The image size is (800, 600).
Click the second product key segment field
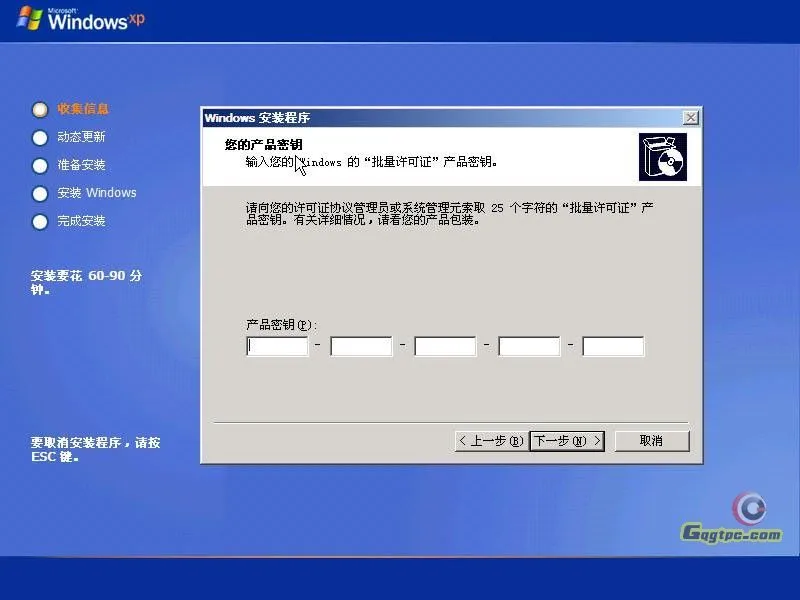pos(361,345)
